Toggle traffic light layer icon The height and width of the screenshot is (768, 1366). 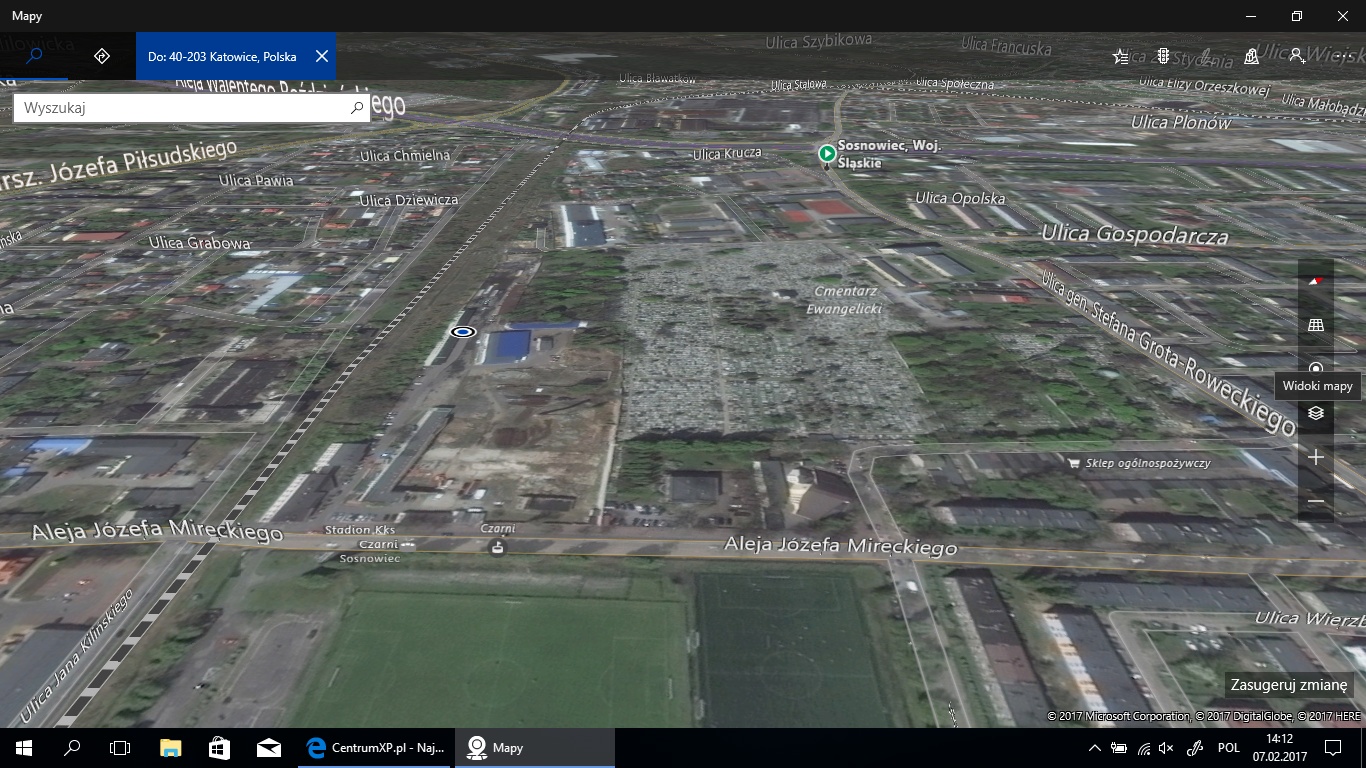point(1164,57)
